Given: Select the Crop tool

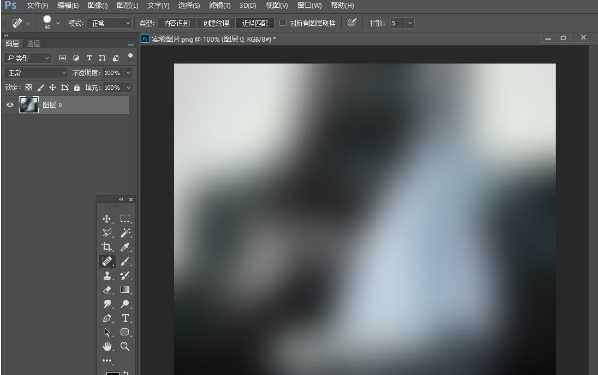Looking at the screenshot, I should [107, 247].
